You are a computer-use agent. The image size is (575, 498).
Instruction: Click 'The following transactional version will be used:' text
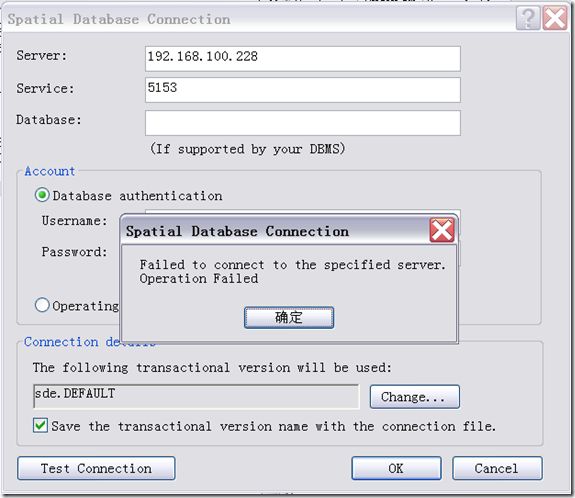[x=212, y=367]
